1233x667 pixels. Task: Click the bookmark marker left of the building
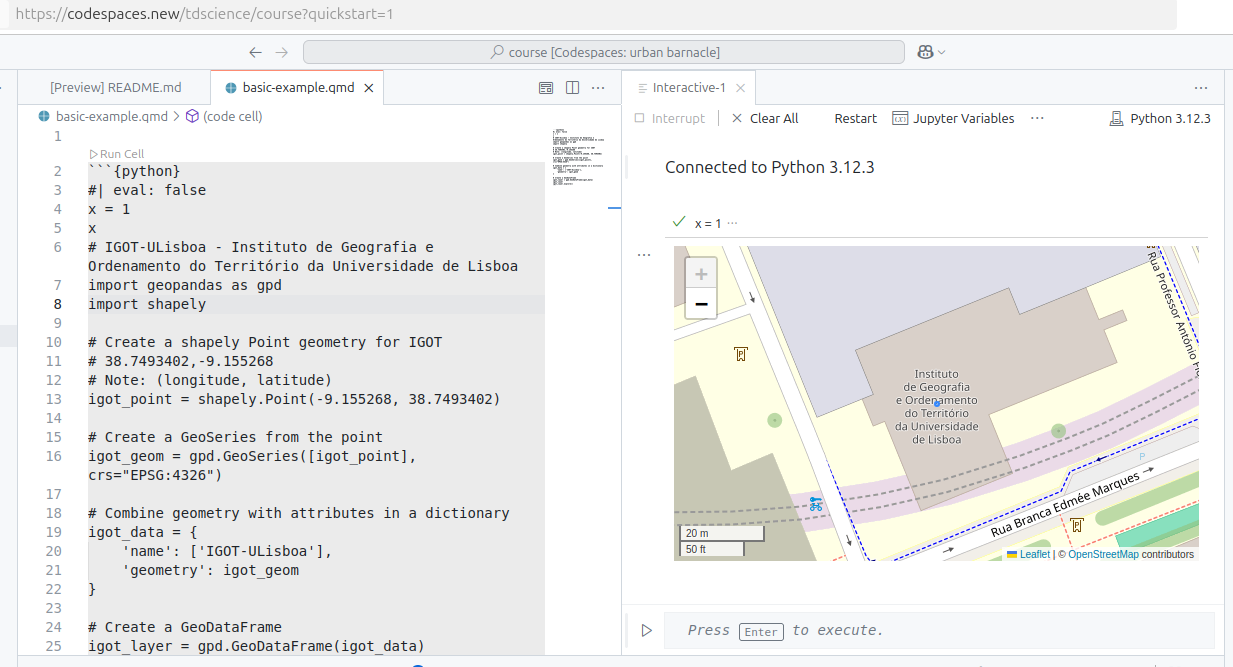click(741, 354)
